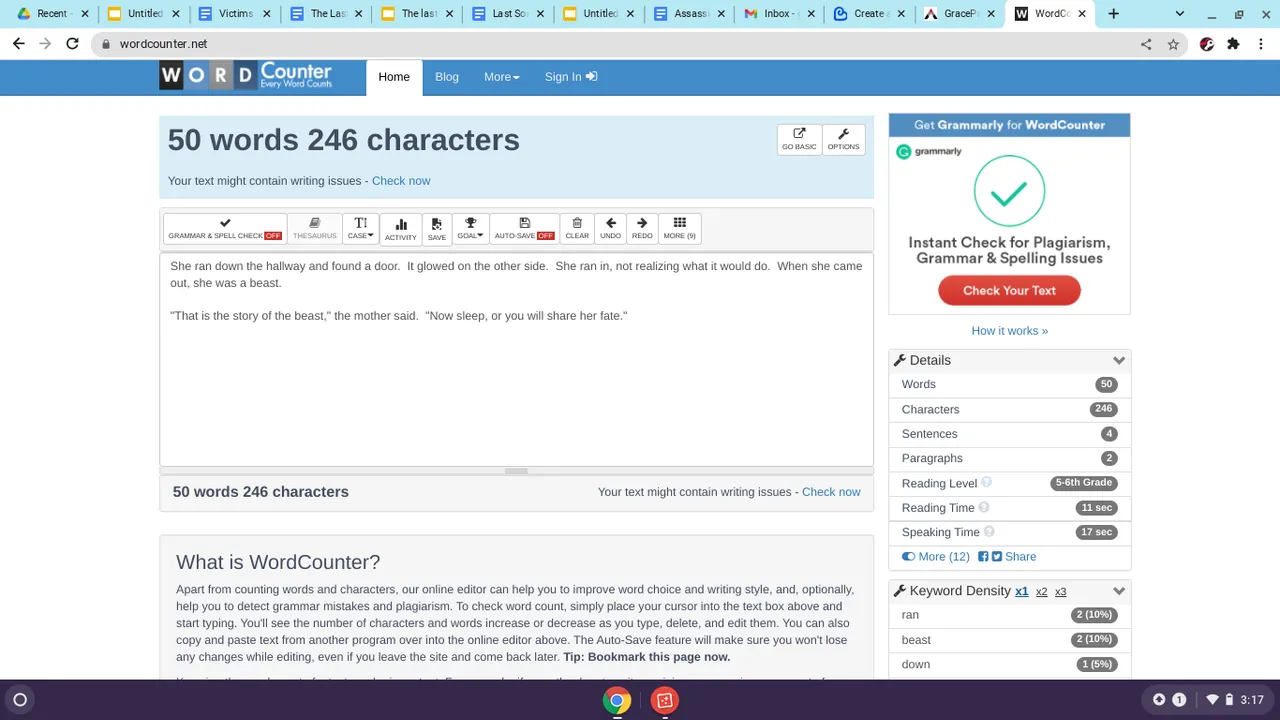
Task: Click Speaking Time help icon
Action: [x=989, y=532]
